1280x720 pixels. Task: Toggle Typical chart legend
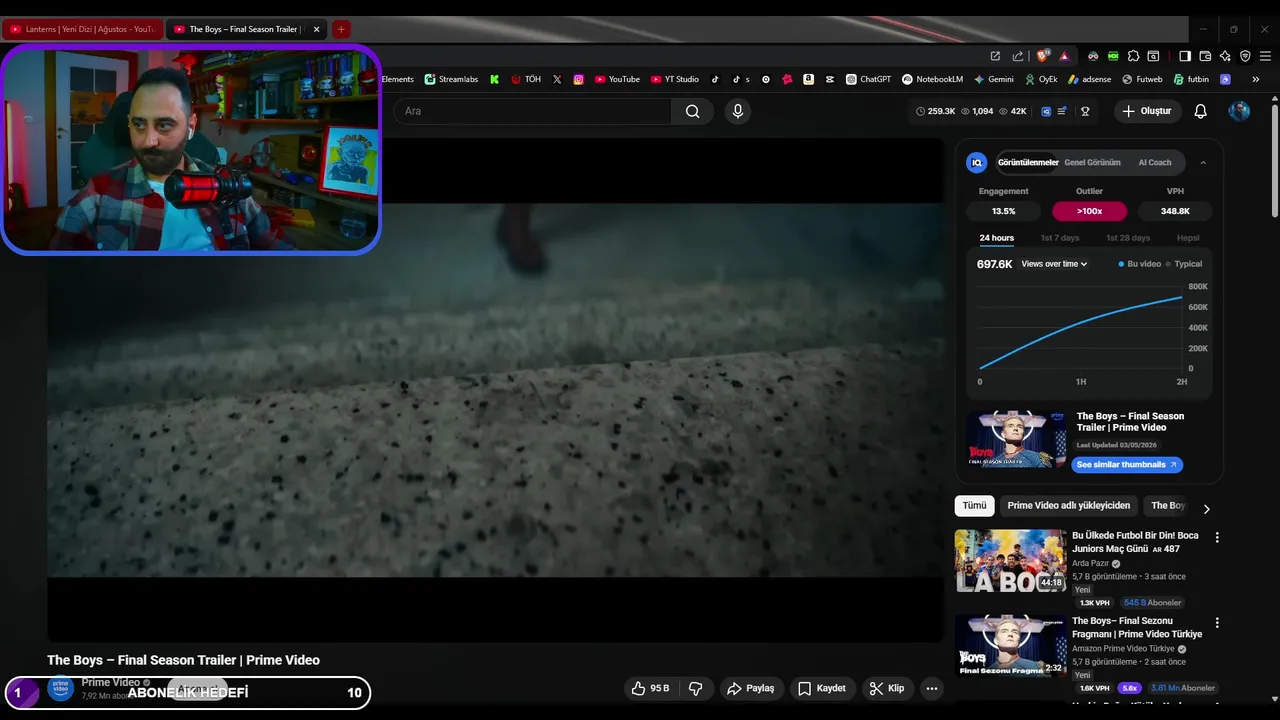point(1183,264)
